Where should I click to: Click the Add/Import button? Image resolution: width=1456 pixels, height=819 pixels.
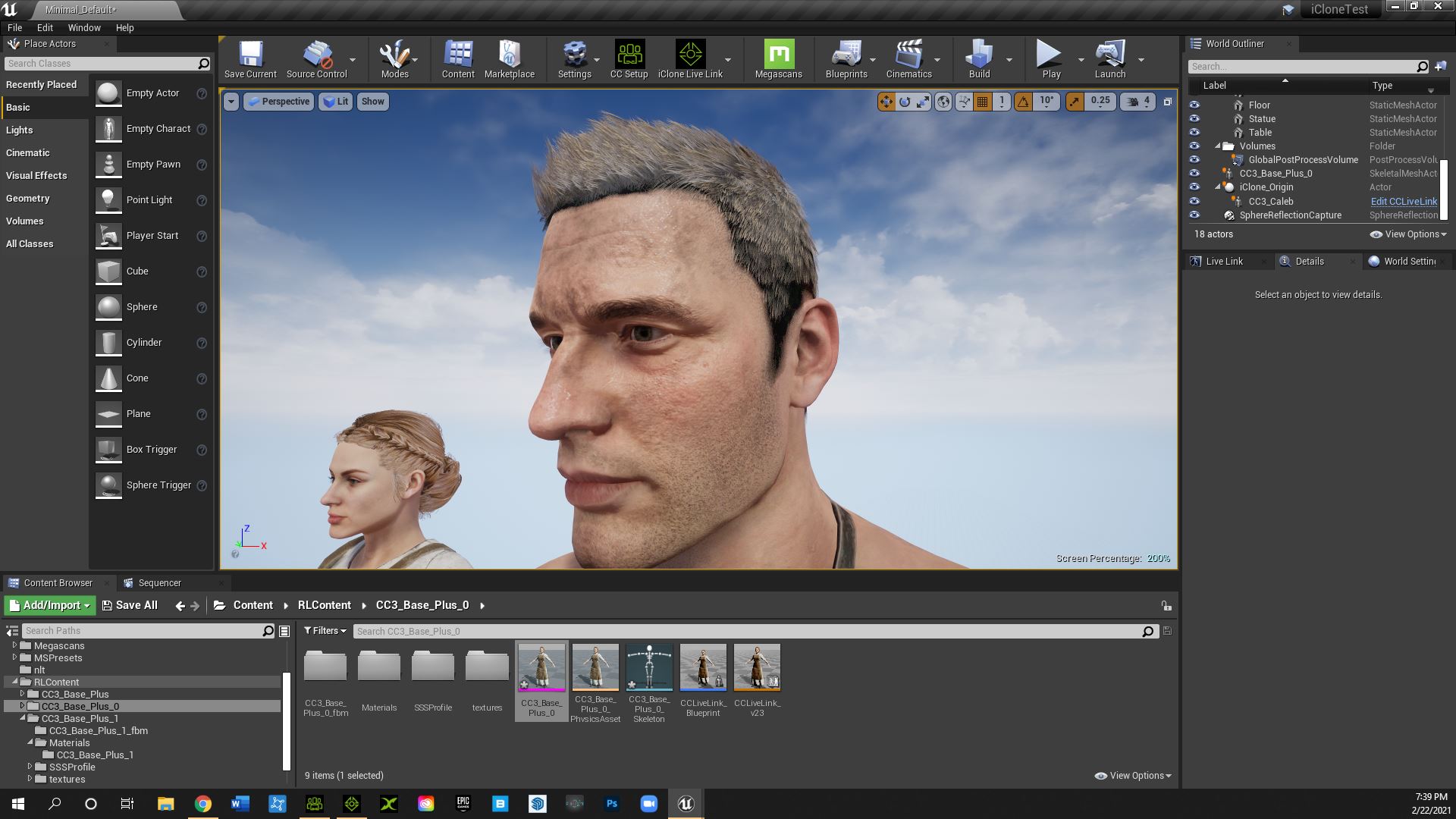49,605
